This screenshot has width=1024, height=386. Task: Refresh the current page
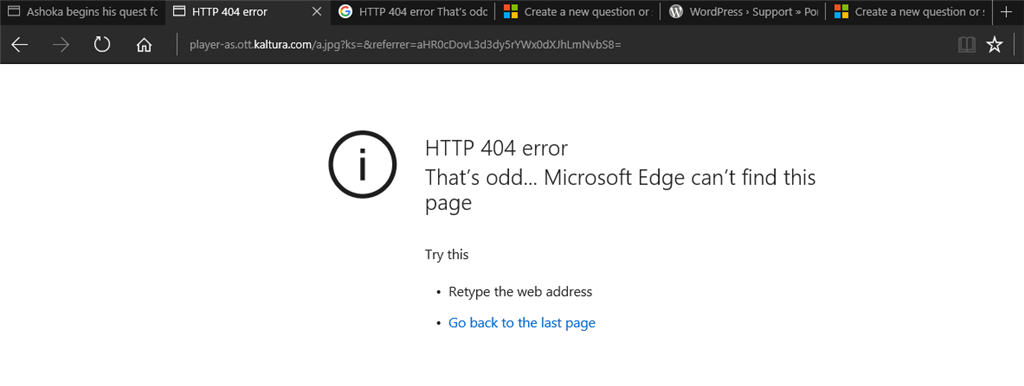(x=102, y=44)
